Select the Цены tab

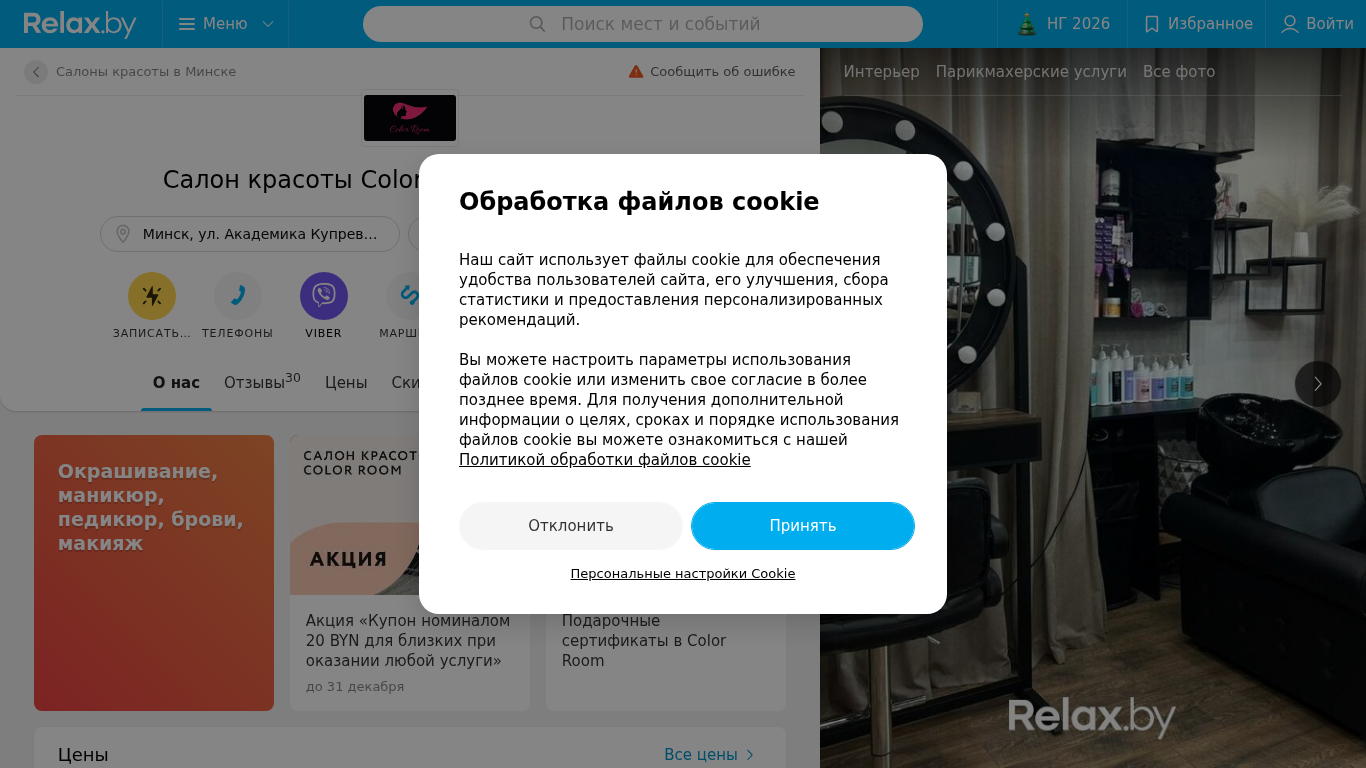pos(346,383)
